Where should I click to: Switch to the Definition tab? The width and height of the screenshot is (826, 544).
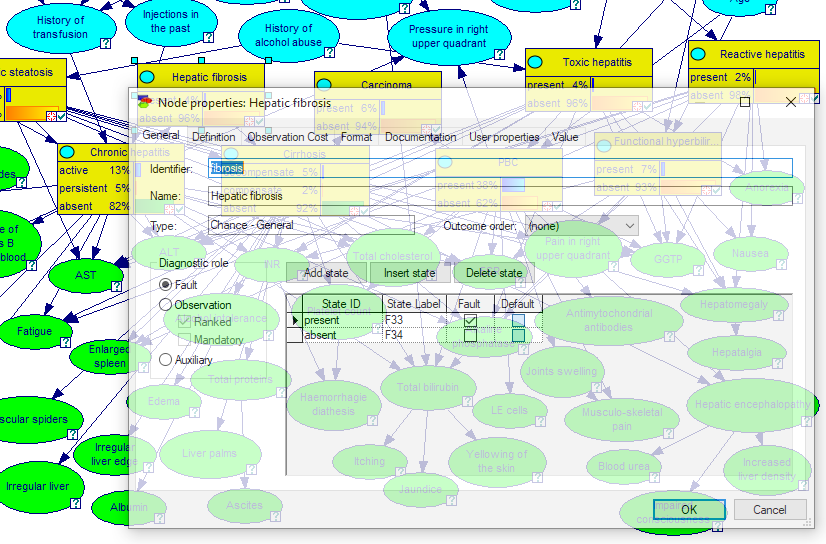(213, 137)
